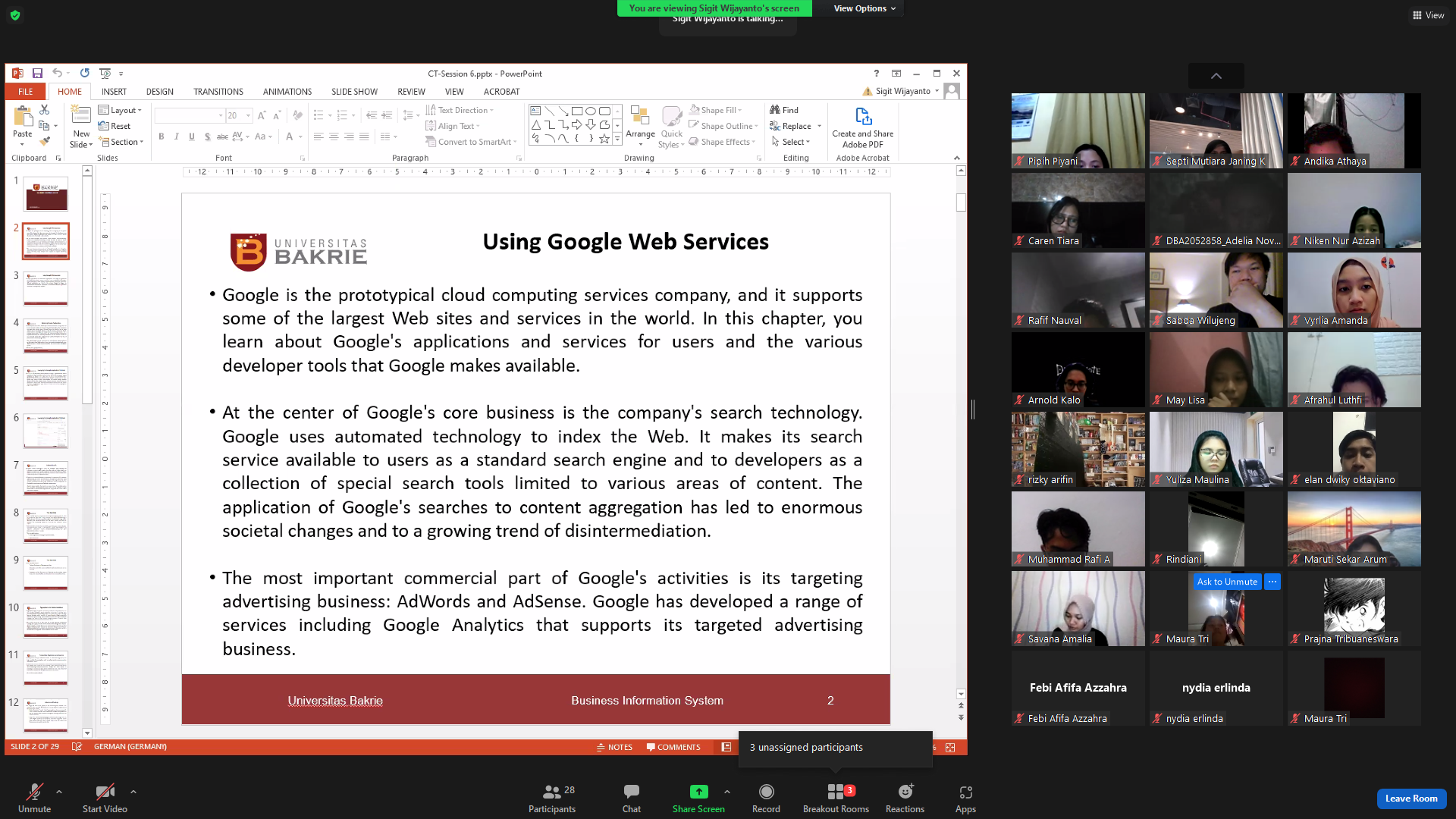Click the font name input box
The height and width of the screenshot is (819, 1456).
tap(189, 115)
